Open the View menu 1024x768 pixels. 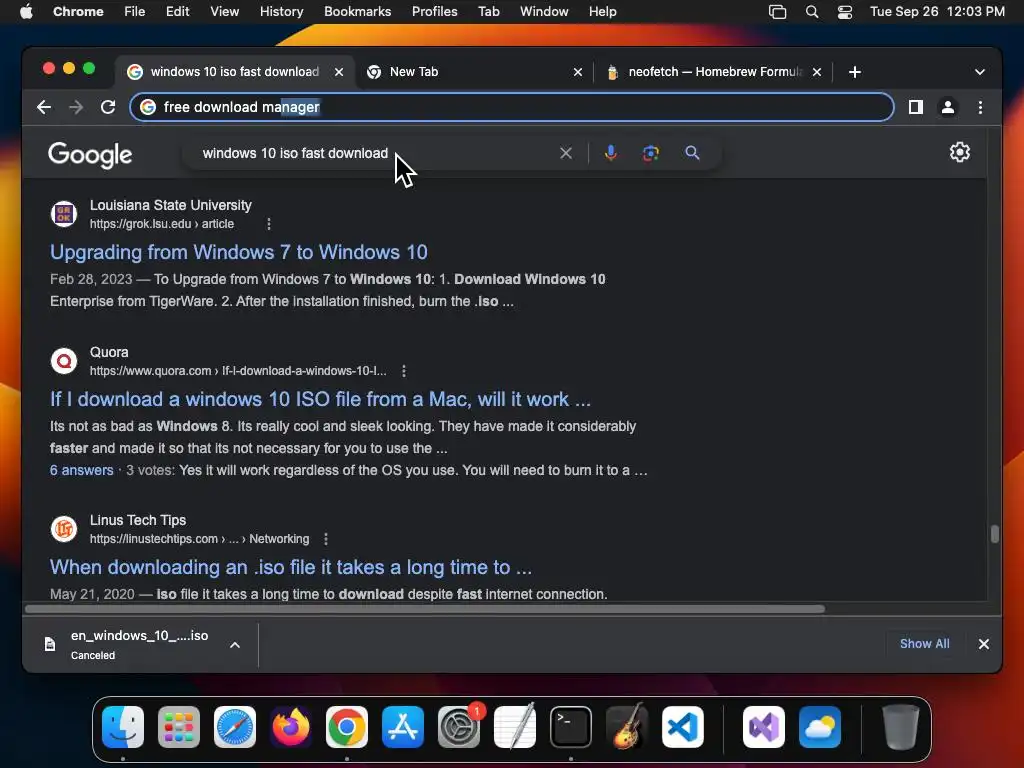pos(225,12)
